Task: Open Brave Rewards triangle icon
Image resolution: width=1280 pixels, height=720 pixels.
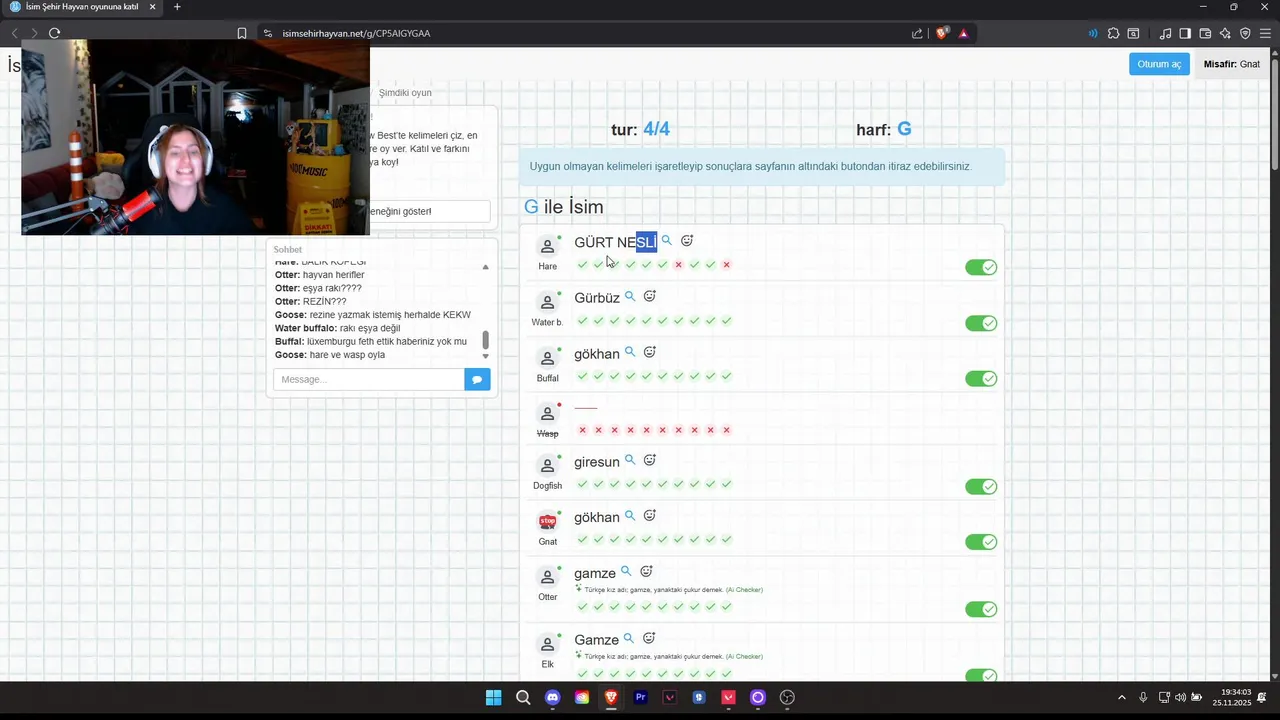Action: click(x=963, y=33)
